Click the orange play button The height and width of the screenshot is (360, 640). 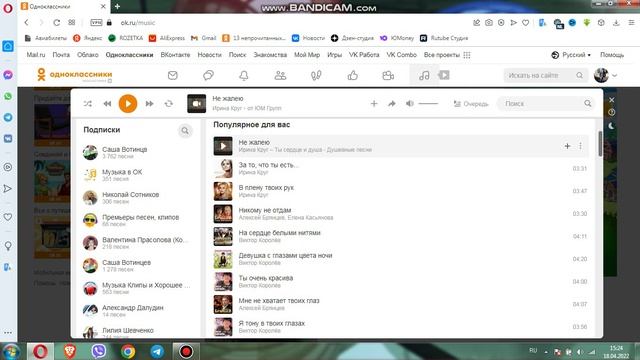pyautogui.click(x=128, y=104)
